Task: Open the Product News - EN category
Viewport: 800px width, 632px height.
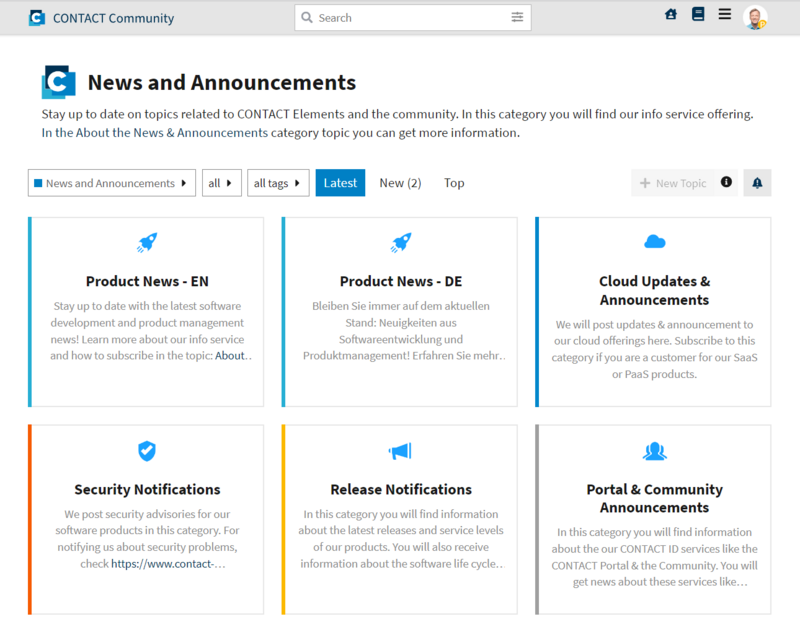Action: pos(147,281)
